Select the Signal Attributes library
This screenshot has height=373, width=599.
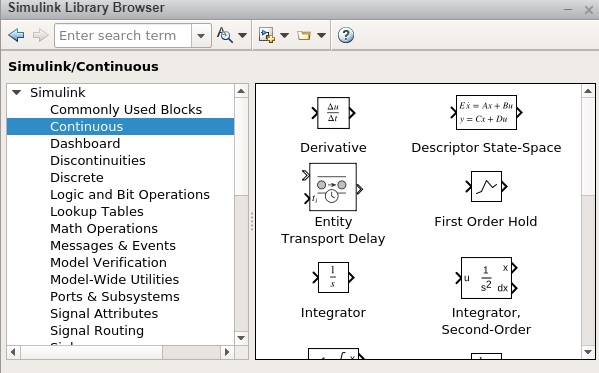click(104, 313)
